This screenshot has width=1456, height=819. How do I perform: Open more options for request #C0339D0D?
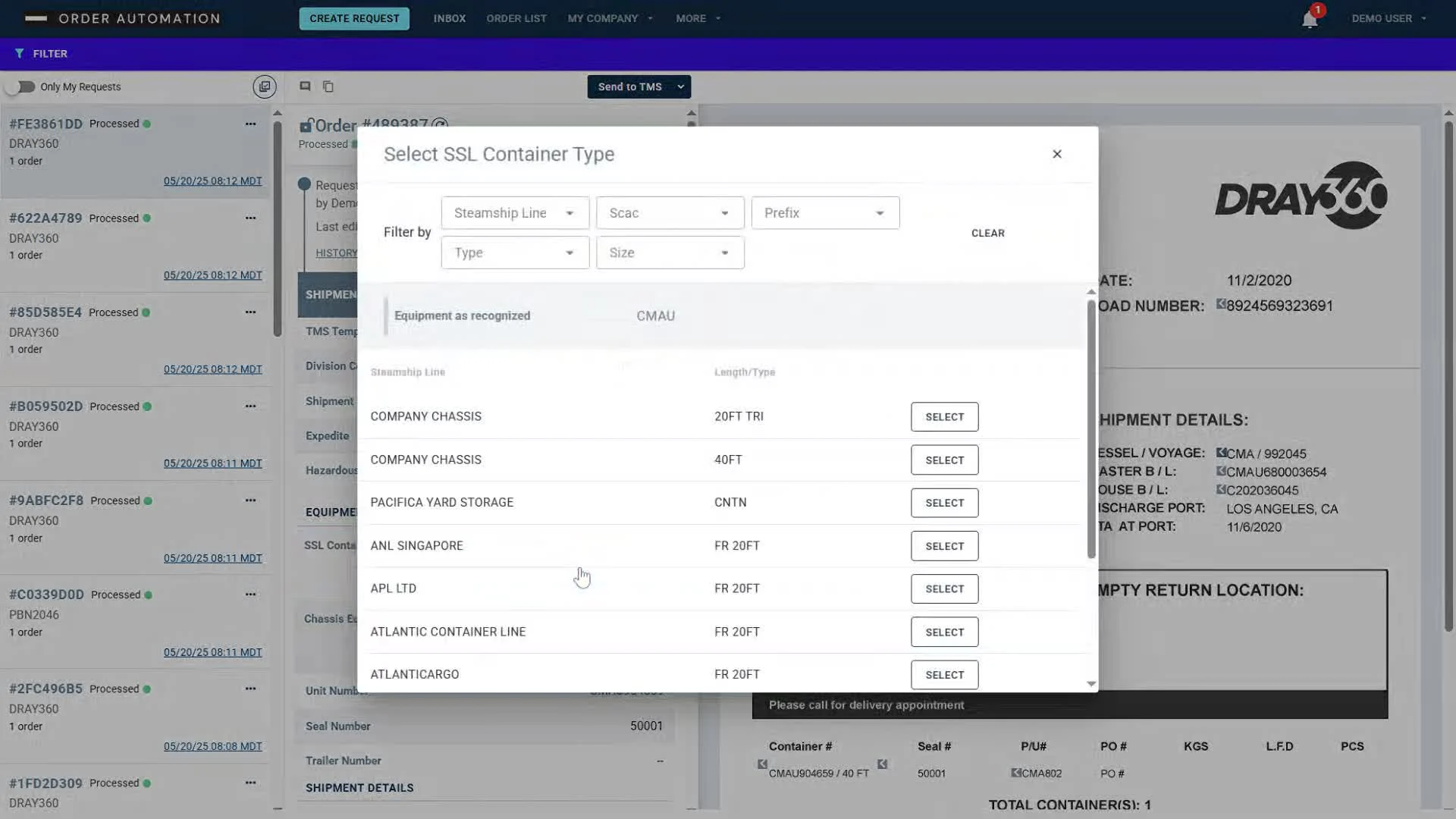click(250, 595)
